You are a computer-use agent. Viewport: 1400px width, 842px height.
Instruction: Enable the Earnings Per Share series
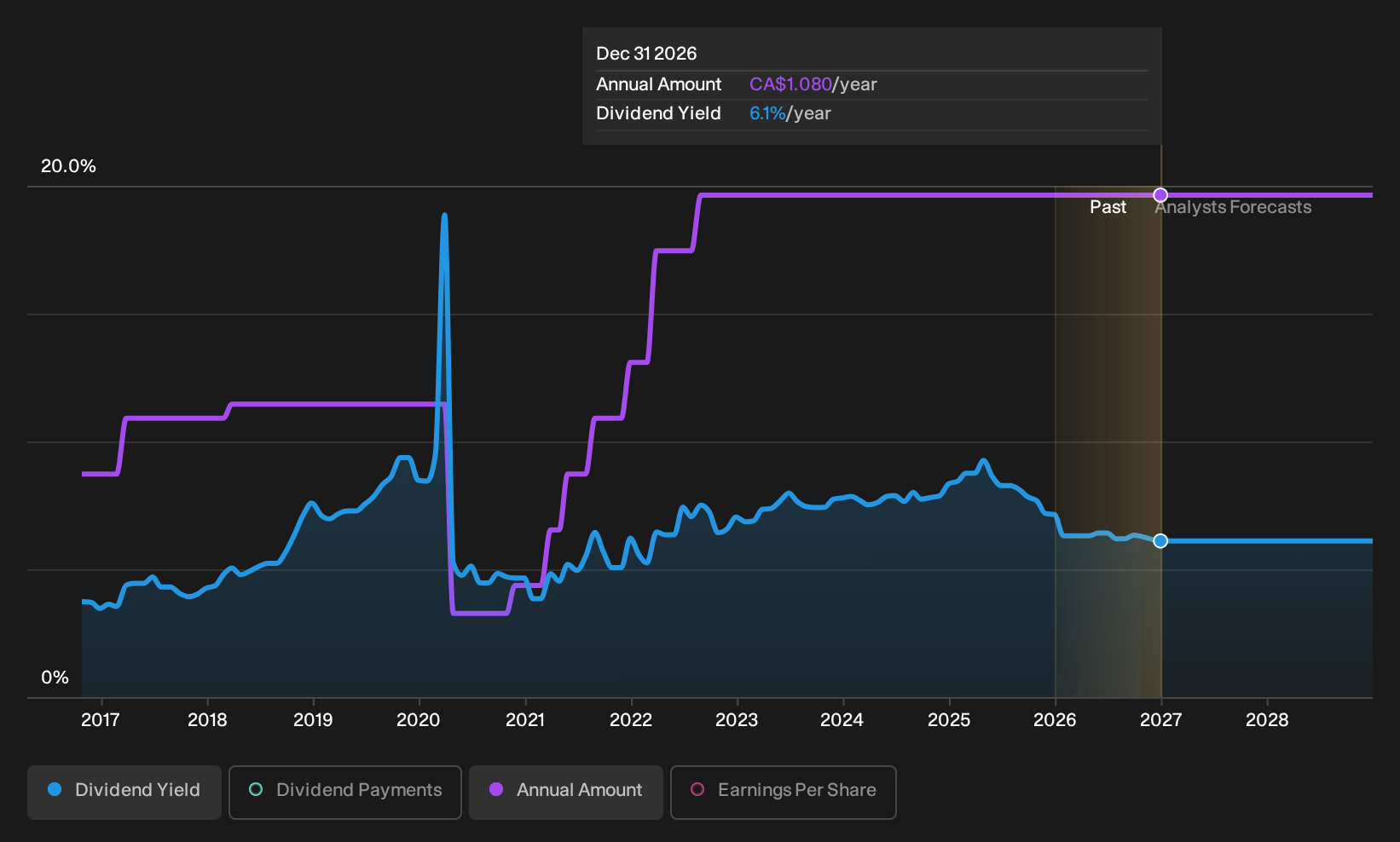(784, 792)
